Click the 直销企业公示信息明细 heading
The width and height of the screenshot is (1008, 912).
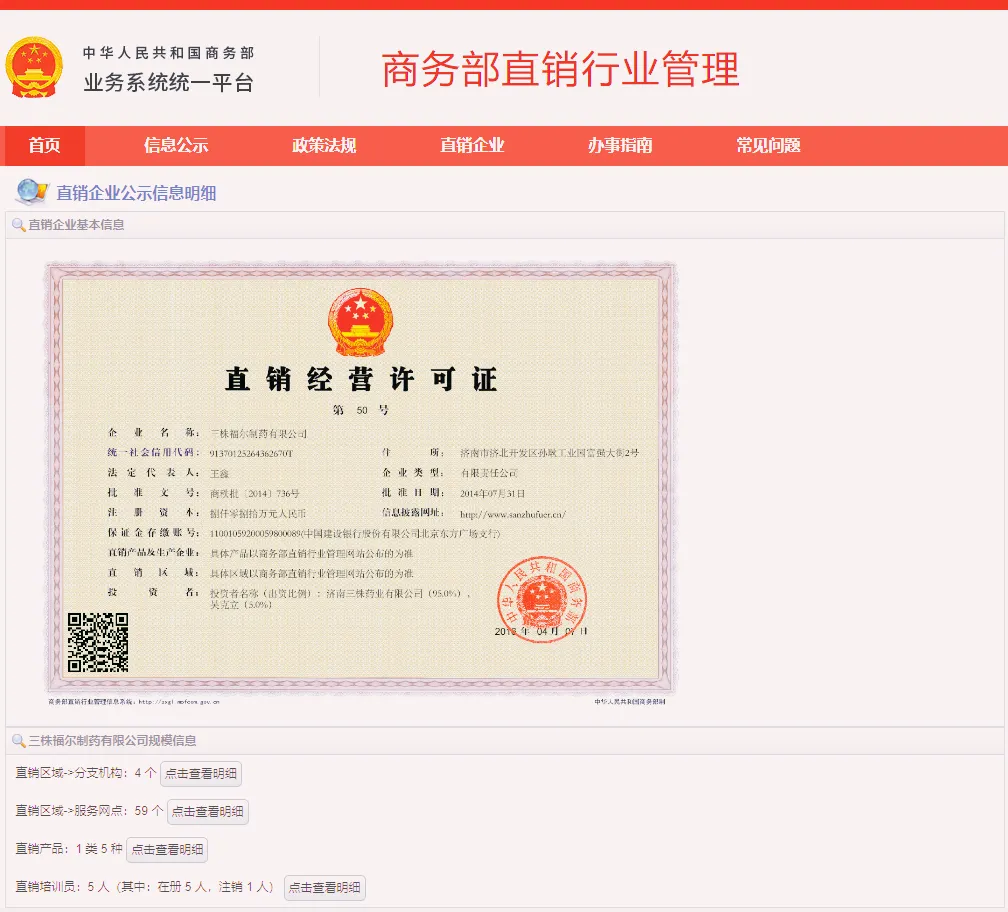point(136,193)
